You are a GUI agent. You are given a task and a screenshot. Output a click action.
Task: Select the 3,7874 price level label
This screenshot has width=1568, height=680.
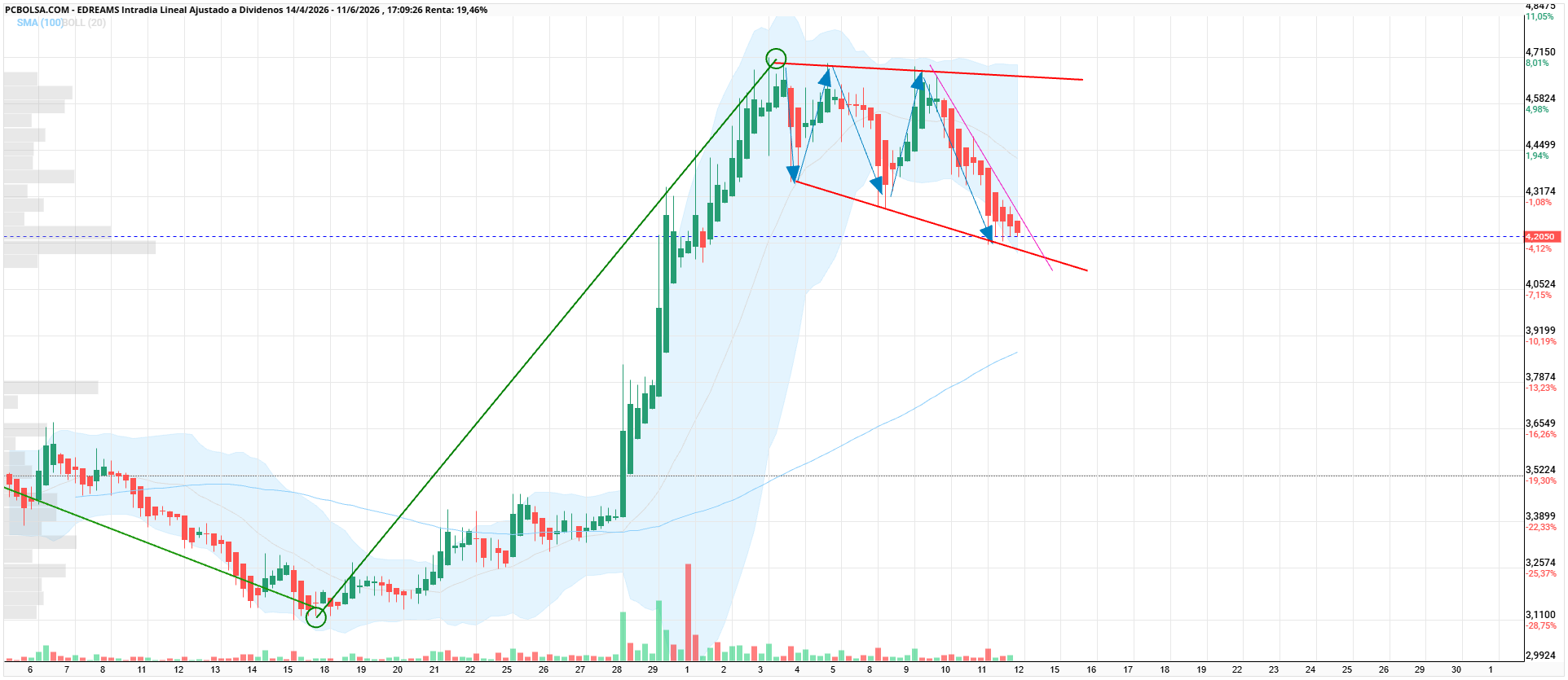point(1540,377)
